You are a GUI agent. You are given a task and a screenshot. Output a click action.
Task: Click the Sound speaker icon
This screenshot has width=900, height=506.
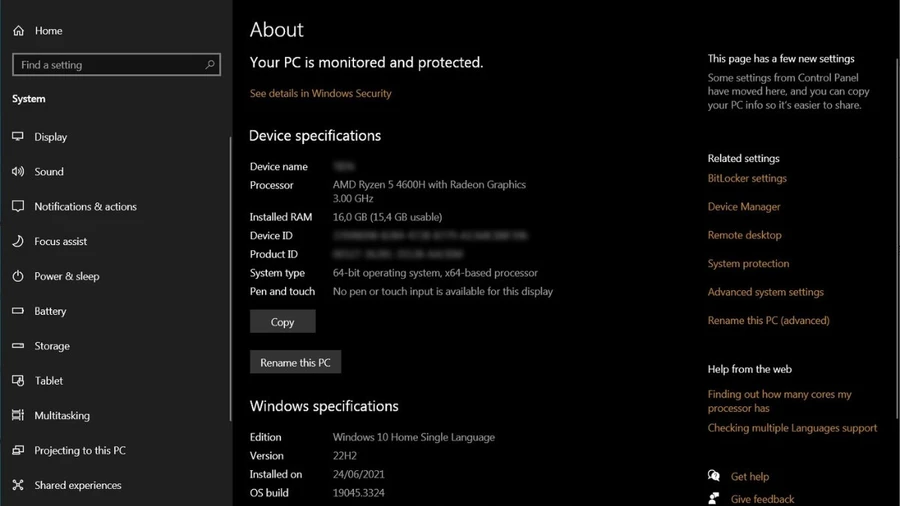18,172
